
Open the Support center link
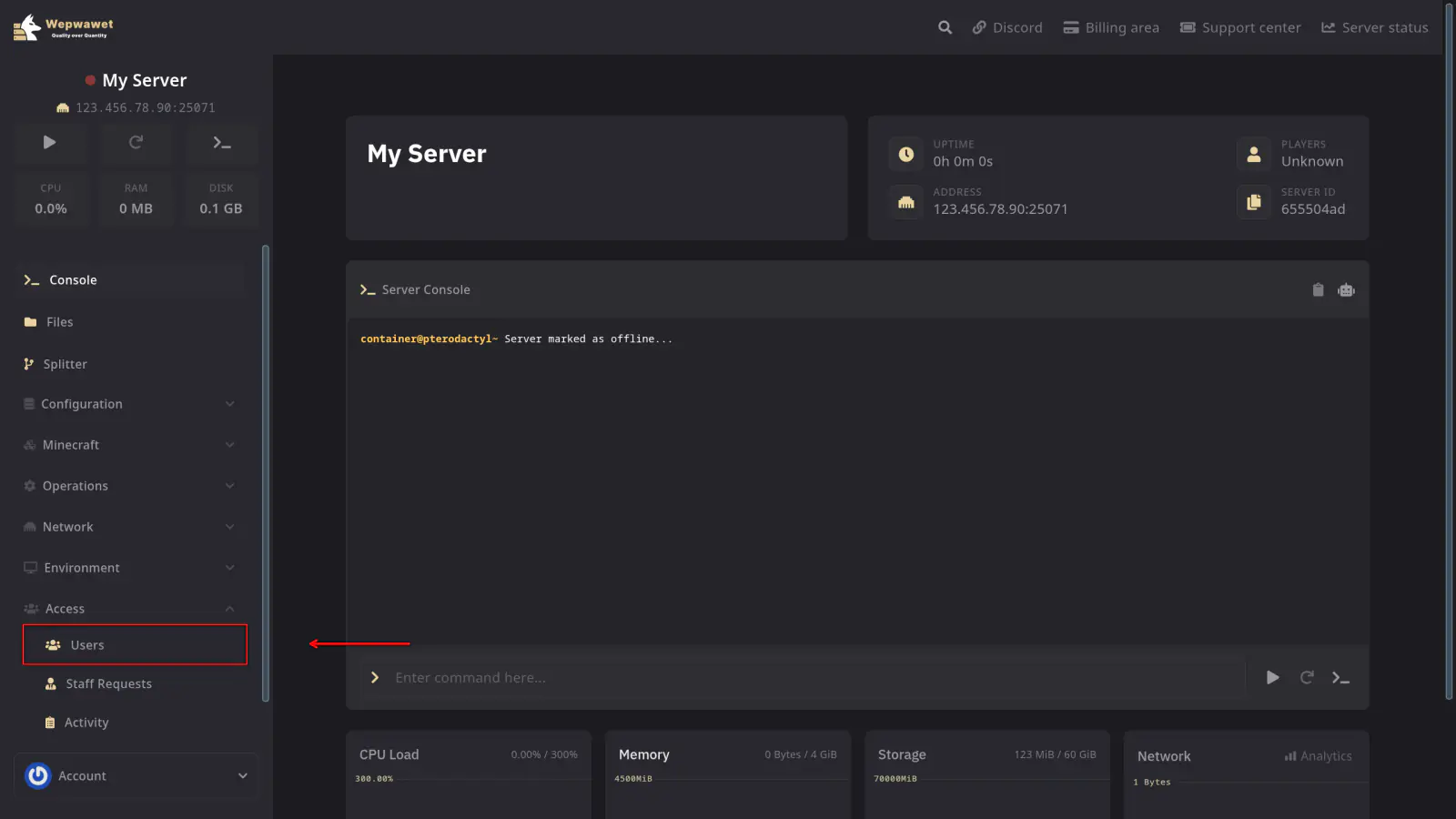(1240, 27)
